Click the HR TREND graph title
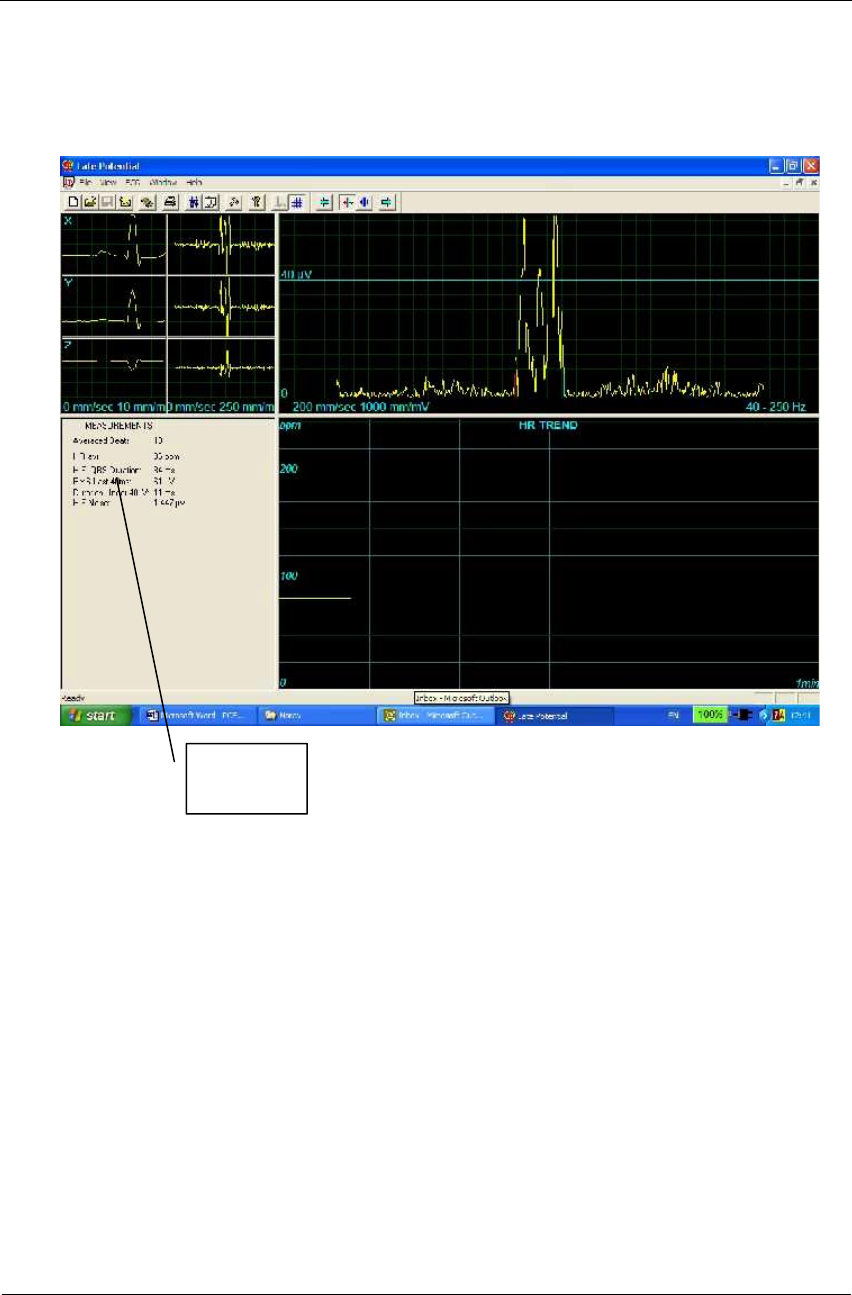 tap(547, 425)
